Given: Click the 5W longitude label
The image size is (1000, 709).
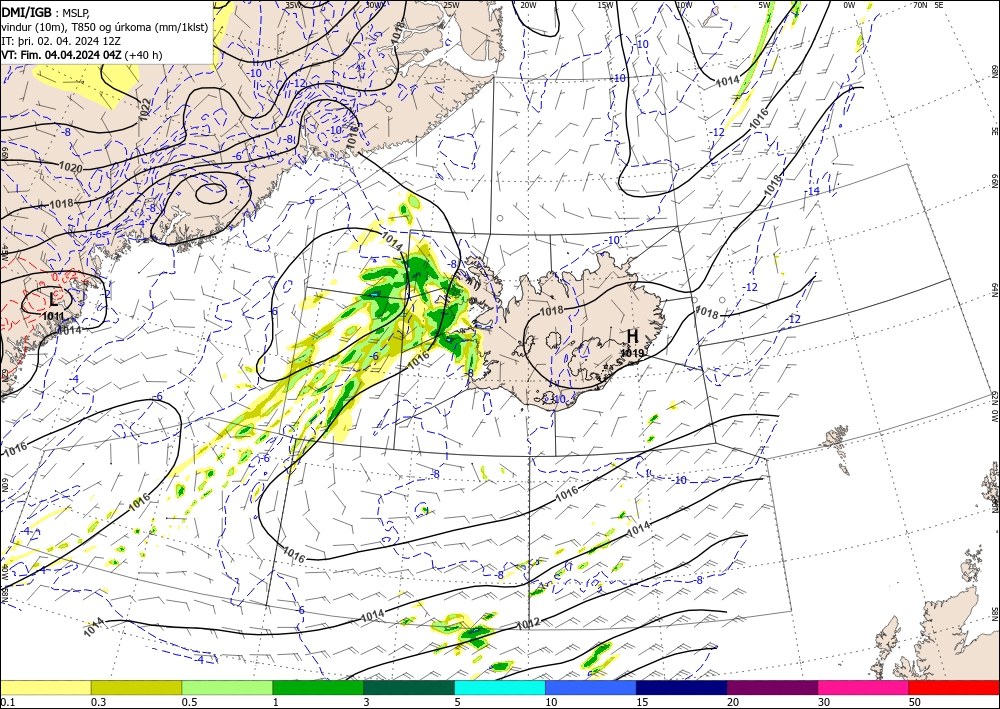Looking at the screenshot, I should coord(766,5).
